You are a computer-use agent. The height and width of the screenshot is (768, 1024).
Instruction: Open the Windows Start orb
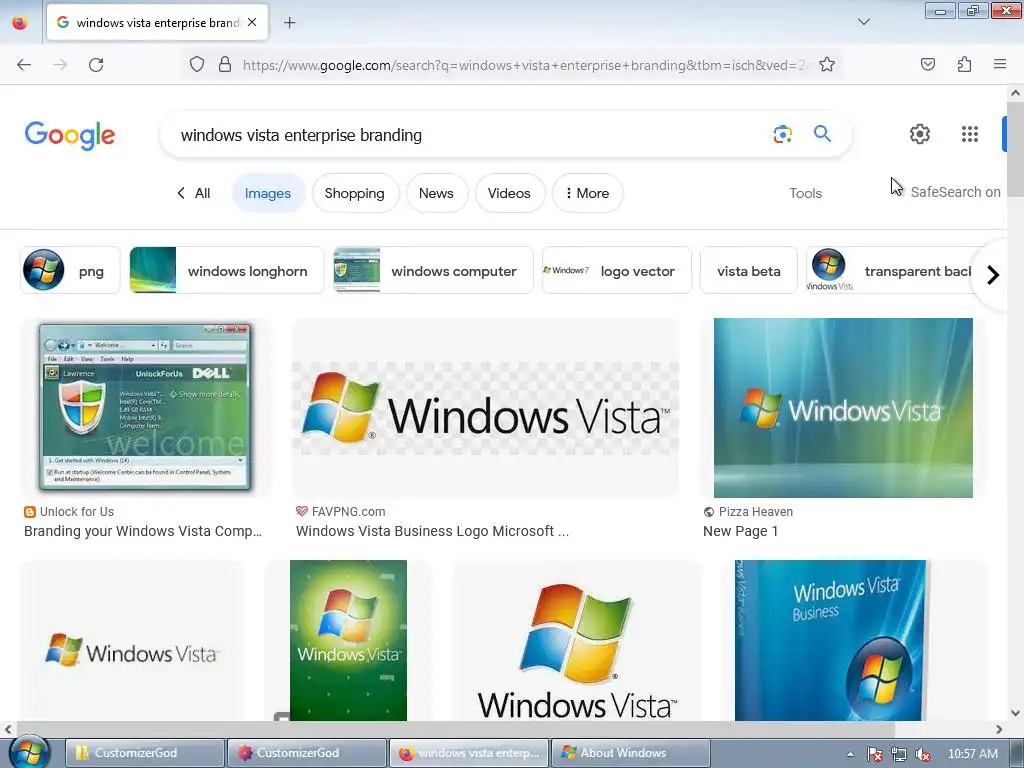coord(30,752)
